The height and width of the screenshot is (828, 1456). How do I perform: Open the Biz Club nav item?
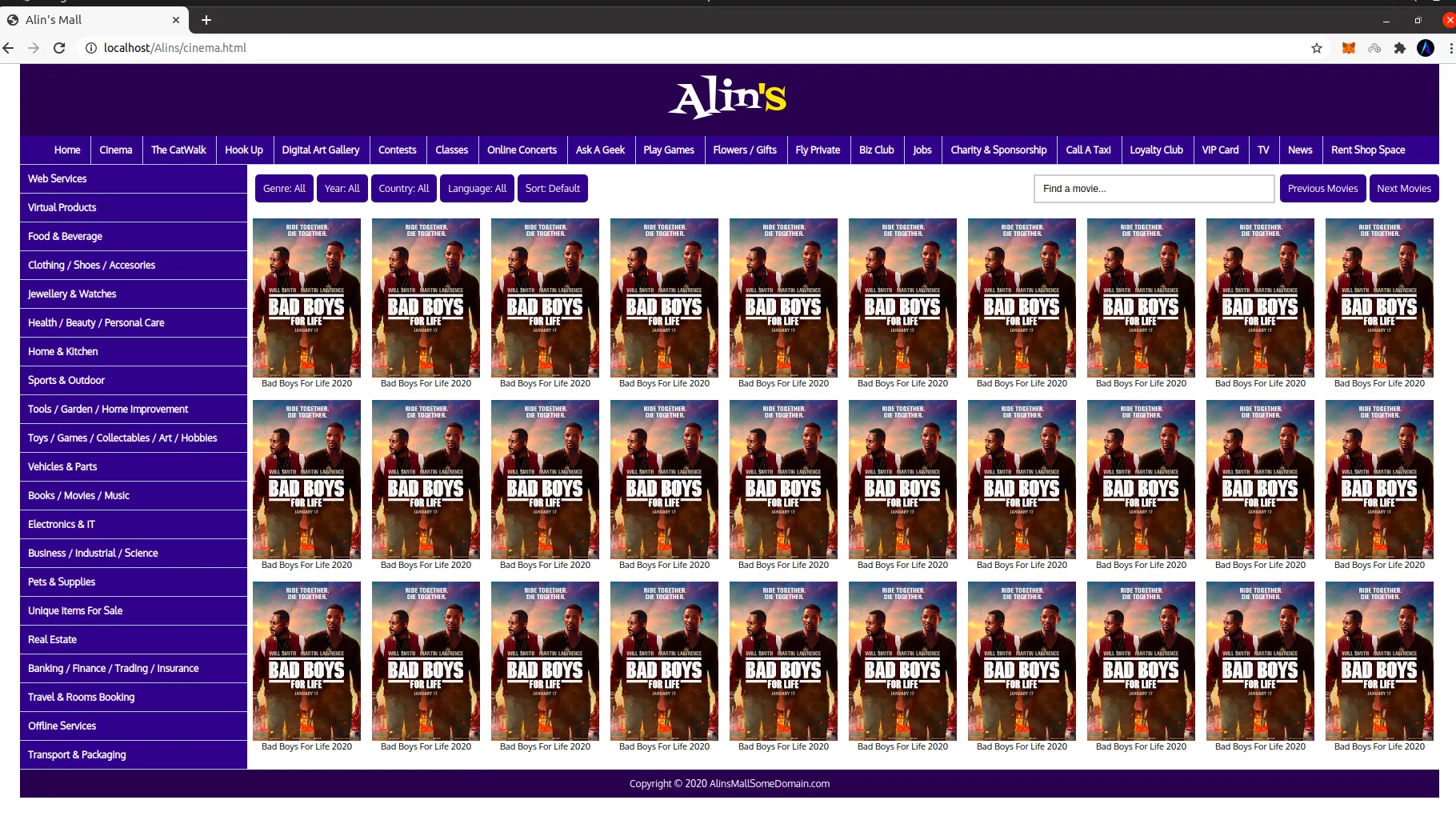tap(877, 150)
